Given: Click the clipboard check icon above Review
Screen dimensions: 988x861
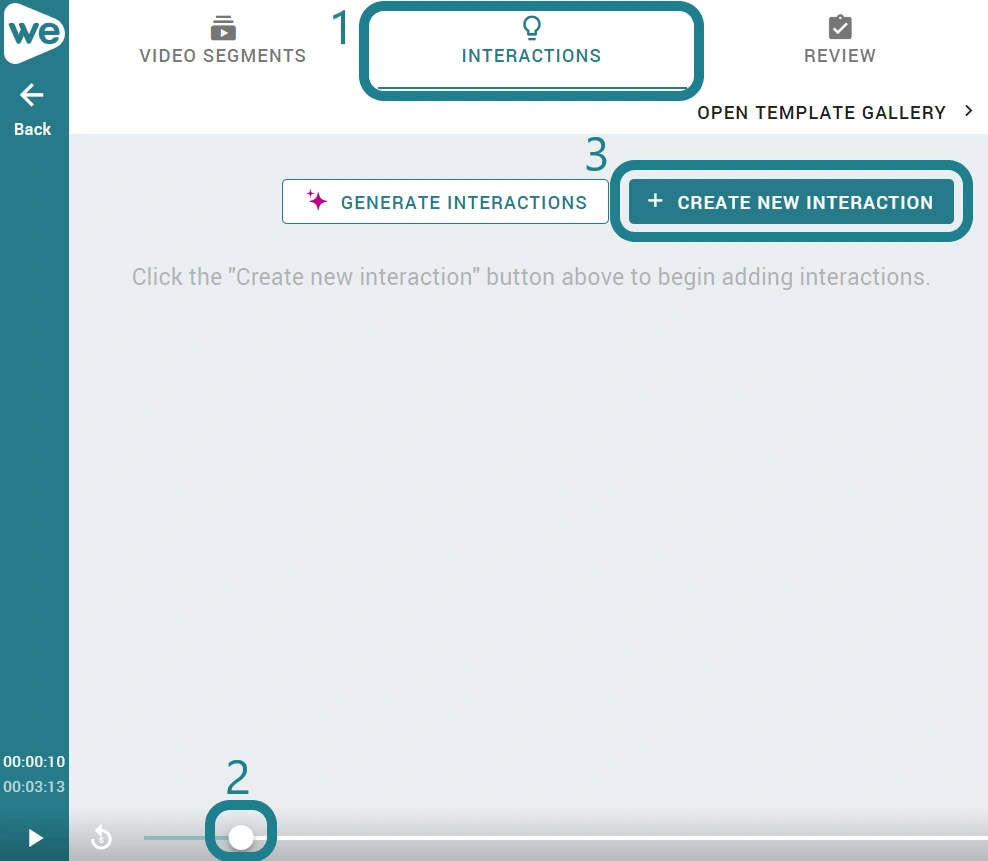Looking at the screenshot, I should 840,27.
